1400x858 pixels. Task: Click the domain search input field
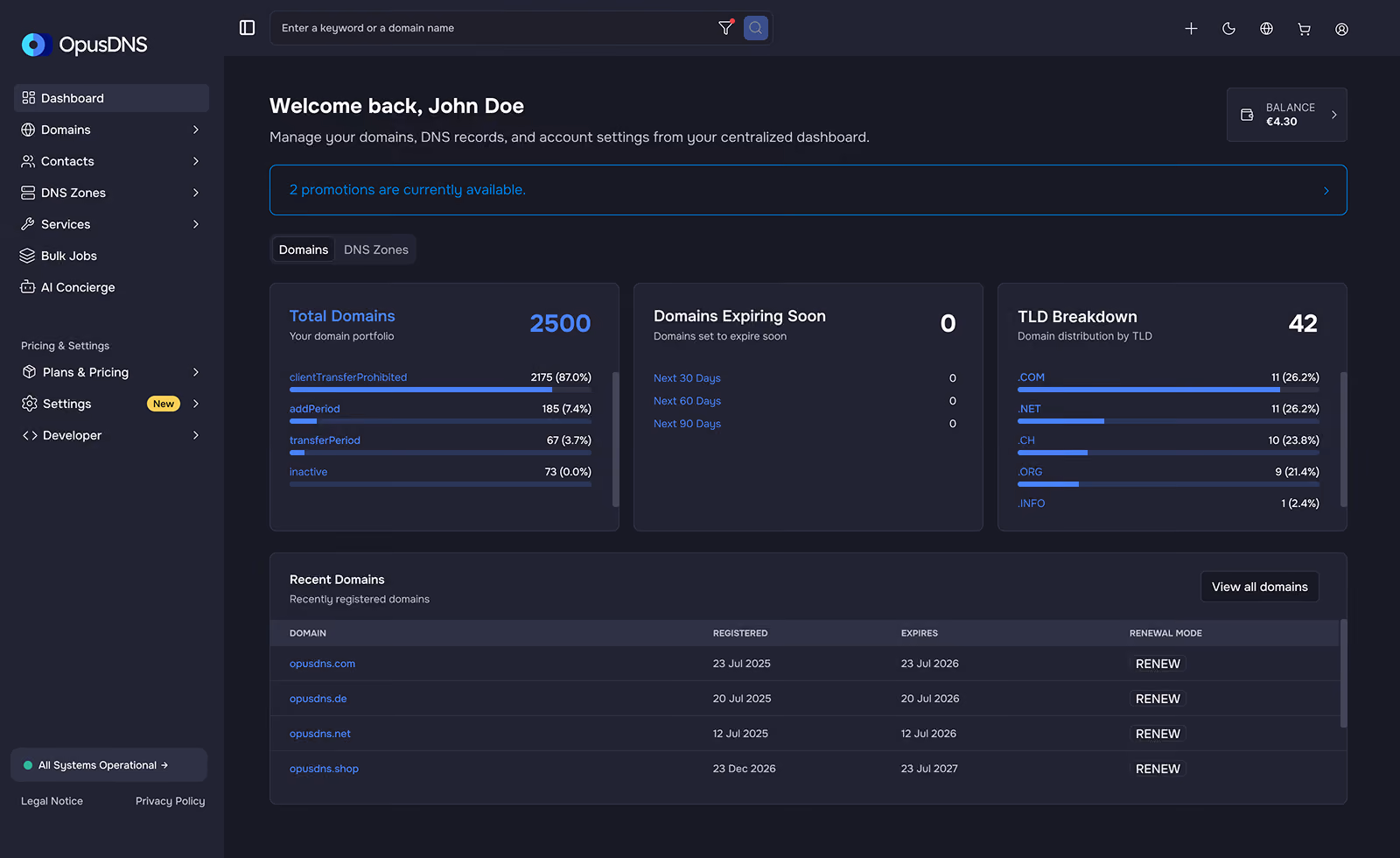point(494,28)
